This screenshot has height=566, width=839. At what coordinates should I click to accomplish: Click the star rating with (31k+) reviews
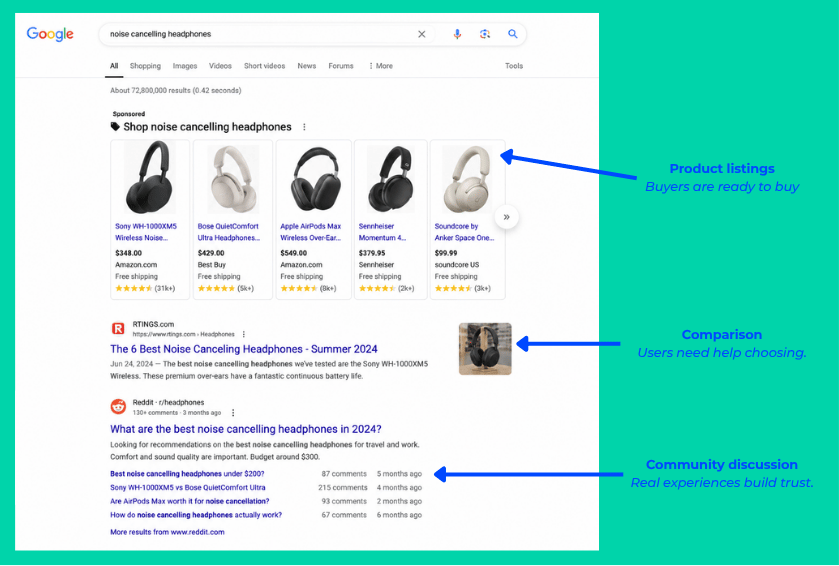point(145,288)
